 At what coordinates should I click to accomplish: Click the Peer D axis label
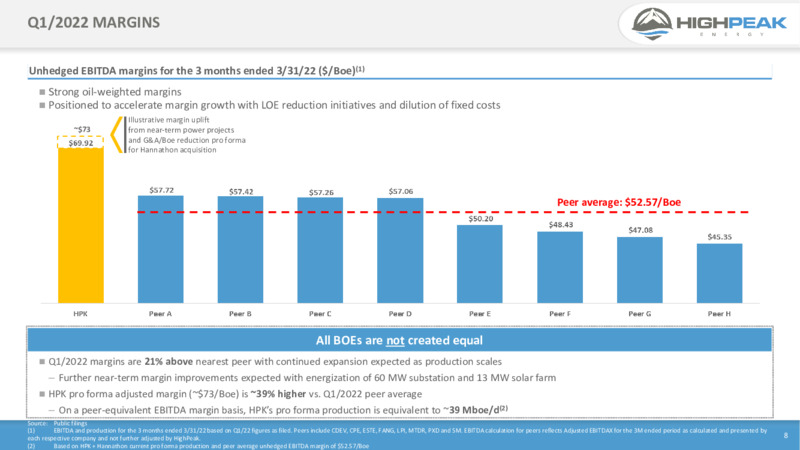pos(400,314)
